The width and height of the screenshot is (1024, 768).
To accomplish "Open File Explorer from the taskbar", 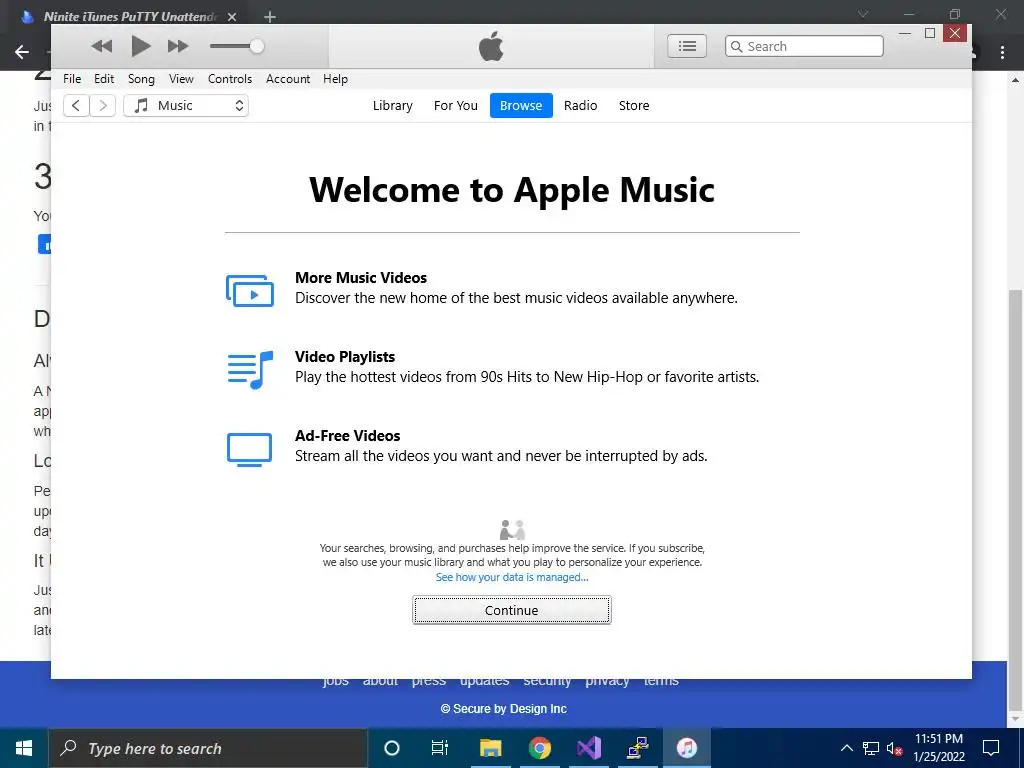I will coord(490,748).
